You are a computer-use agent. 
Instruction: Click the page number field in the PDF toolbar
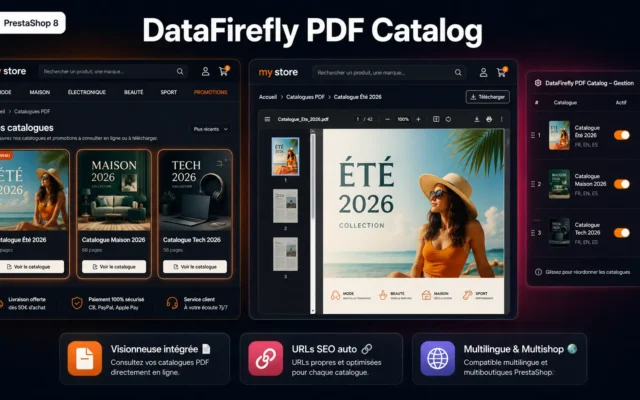[358, 119]
